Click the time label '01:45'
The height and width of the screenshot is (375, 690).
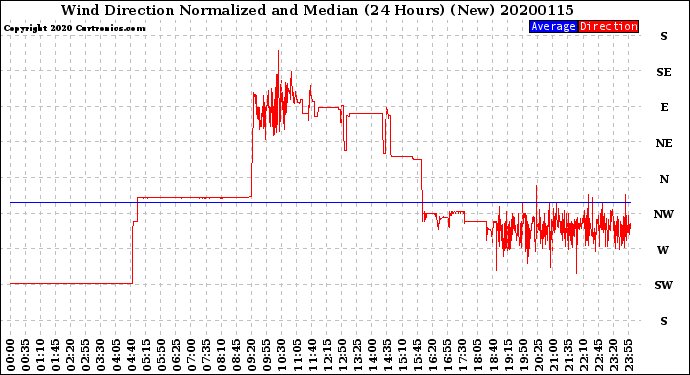point(55,355)
